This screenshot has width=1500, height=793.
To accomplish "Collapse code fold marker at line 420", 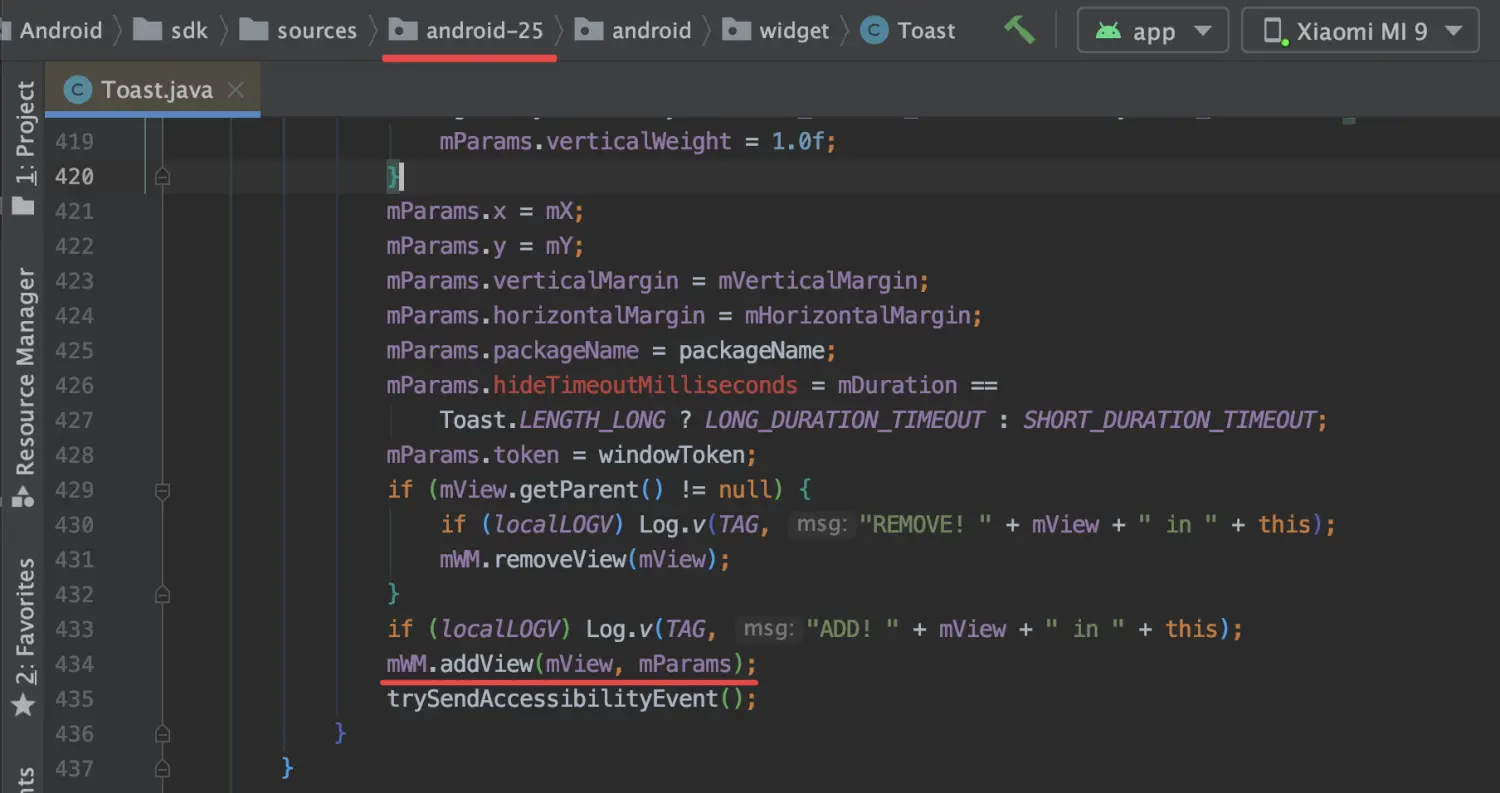I will tap(162, 177).
